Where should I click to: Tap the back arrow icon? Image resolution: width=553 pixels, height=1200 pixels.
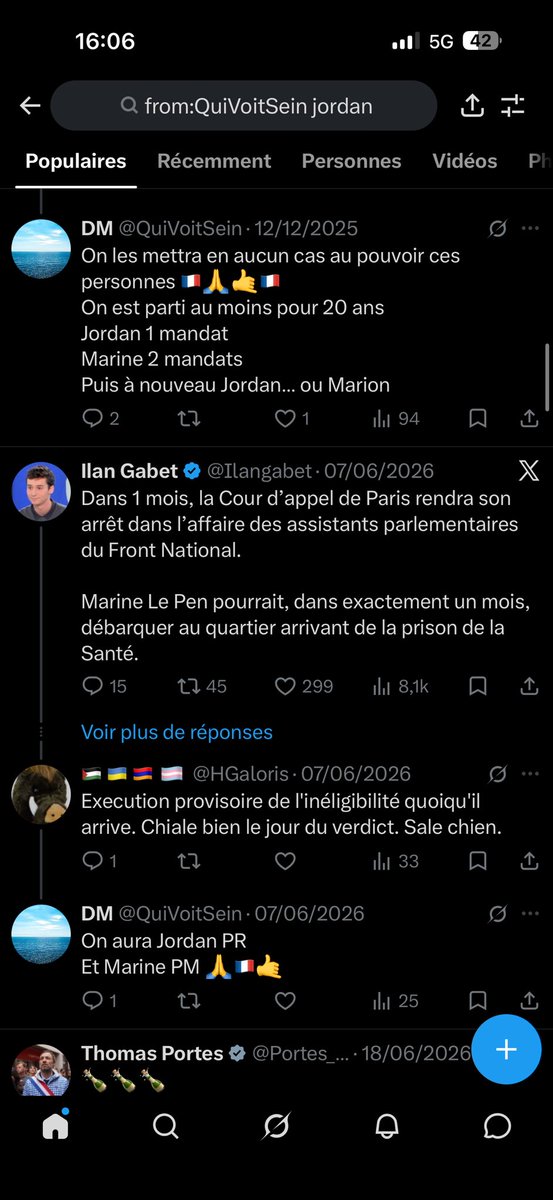click(x=30, y=106)
